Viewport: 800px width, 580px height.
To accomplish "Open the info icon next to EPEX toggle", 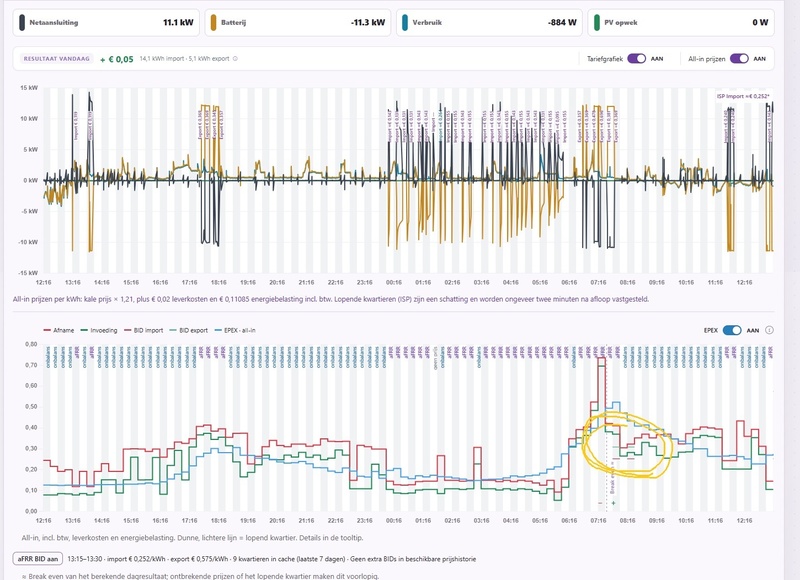I will pos(769,330).
